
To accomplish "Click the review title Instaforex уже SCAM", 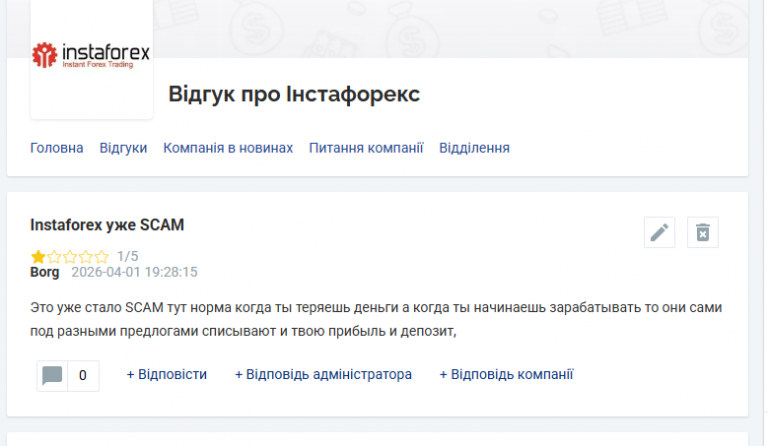I will coord(107,225).
